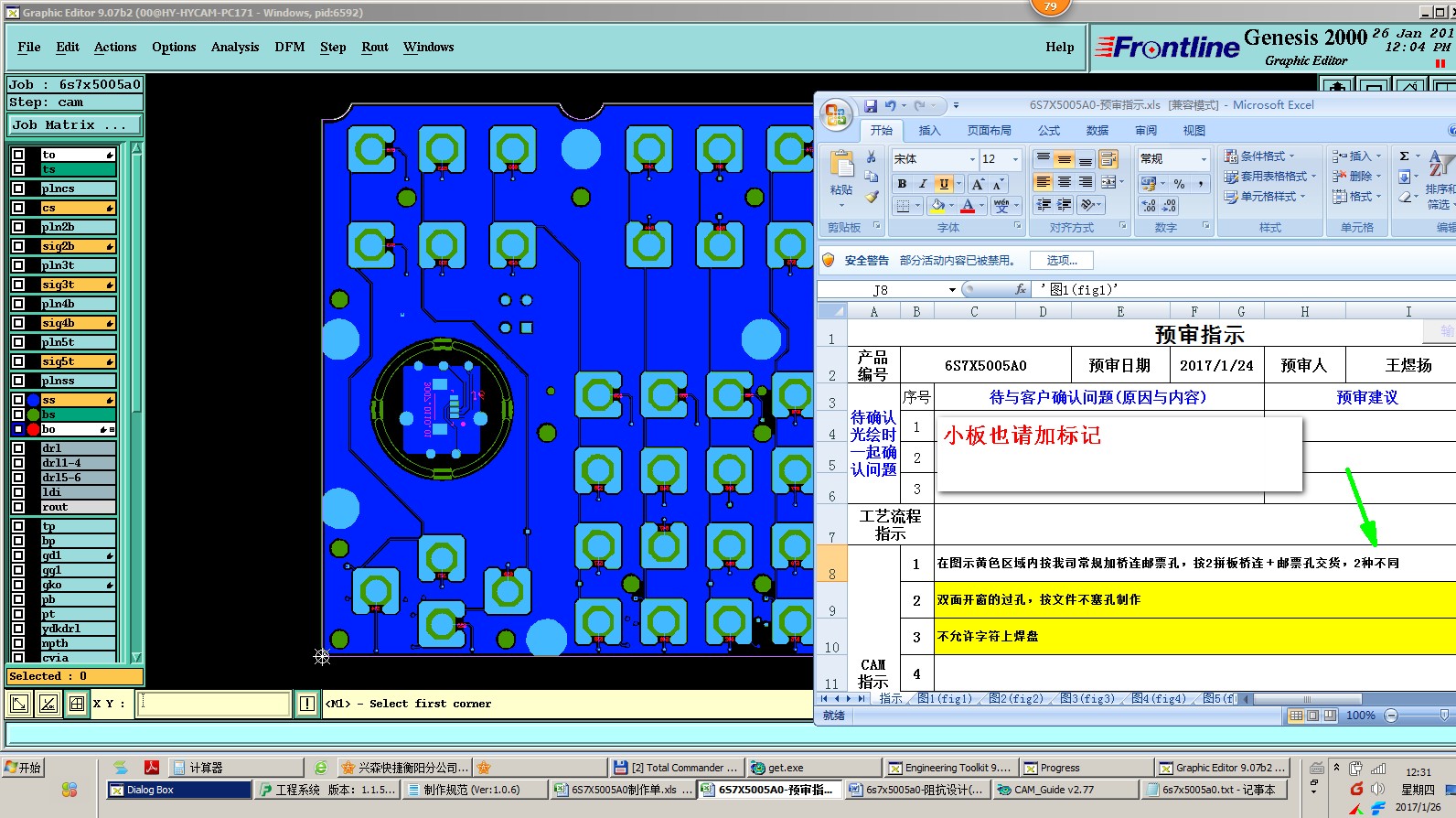This screenshot has width=1456, height=818.
Task: Increase decimal places in number group
Action: (x=1149, y=207)
